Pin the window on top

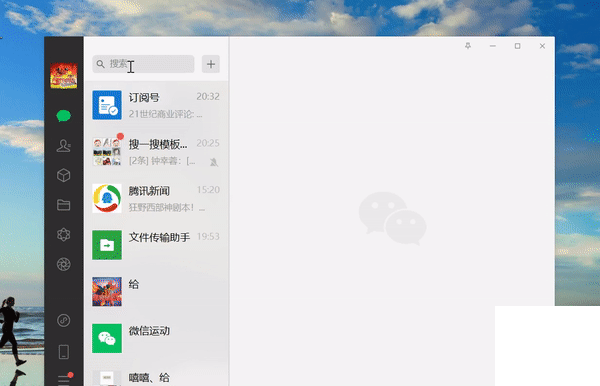(468, 46)
